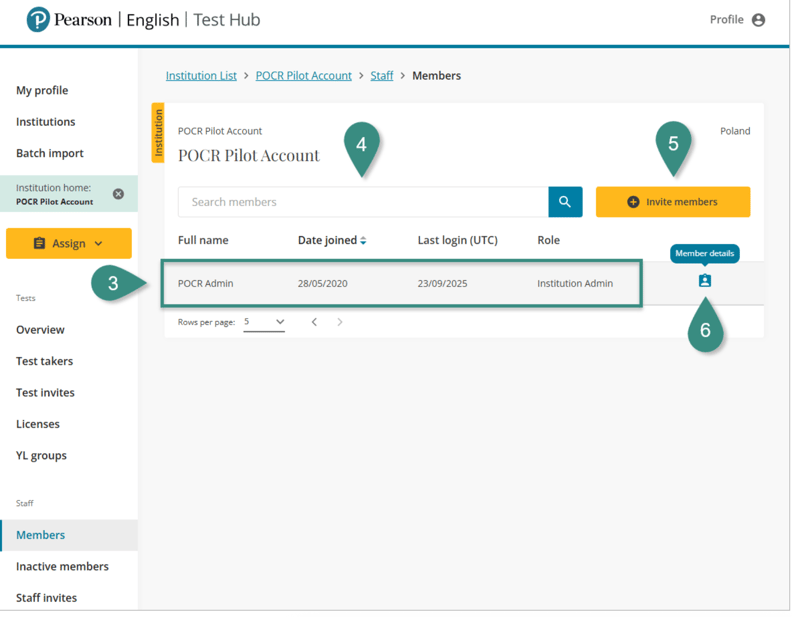Viewport: 792px width, 617px height.
Task: Go to next page of members
Action: coord(340,322)
